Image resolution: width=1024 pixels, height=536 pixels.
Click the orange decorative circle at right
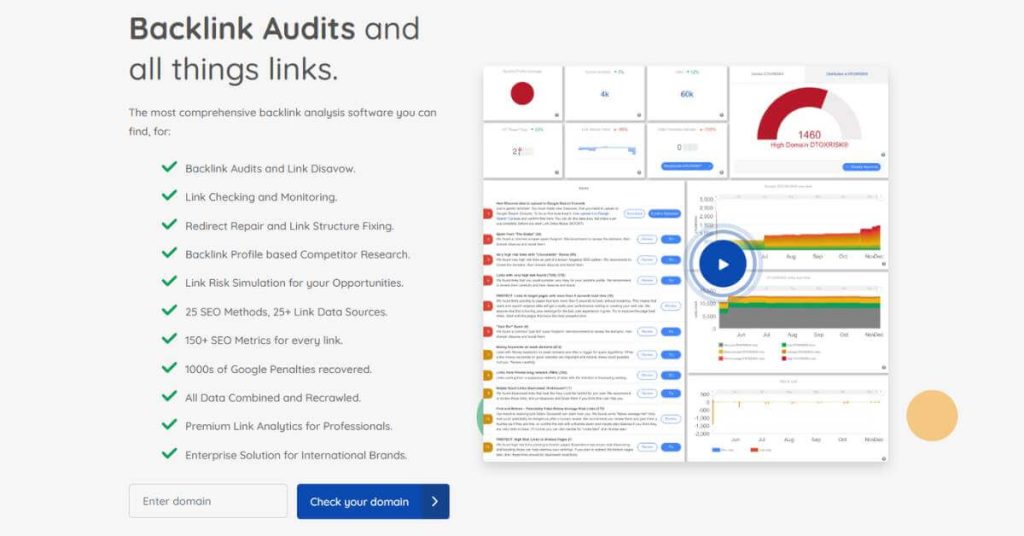click(931, 415)
